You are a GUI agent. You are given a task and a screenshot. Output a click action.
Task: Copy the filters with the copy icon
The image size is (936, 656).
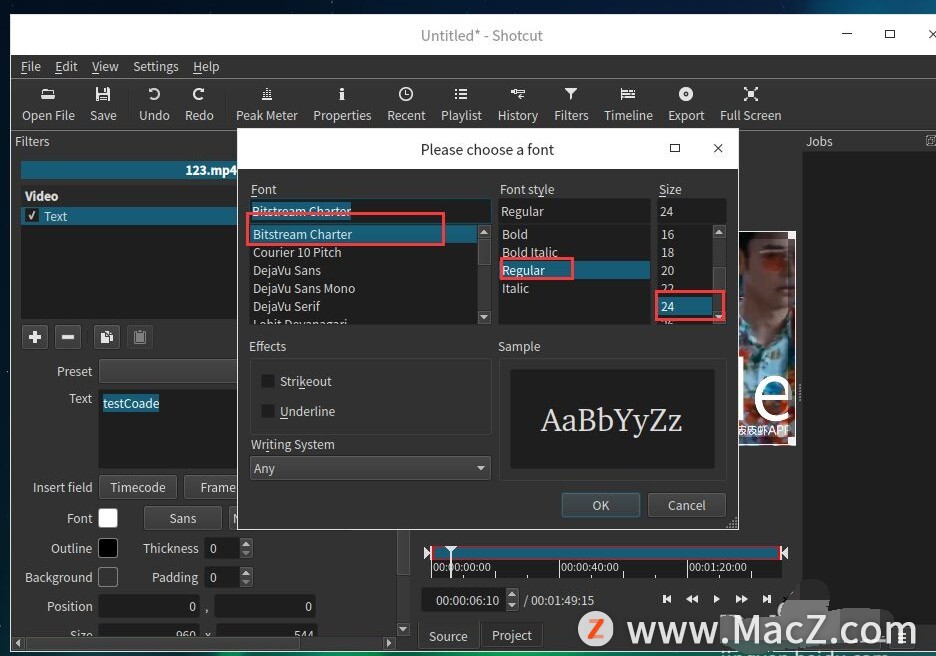pyautogui.click(x=107, y=337)
